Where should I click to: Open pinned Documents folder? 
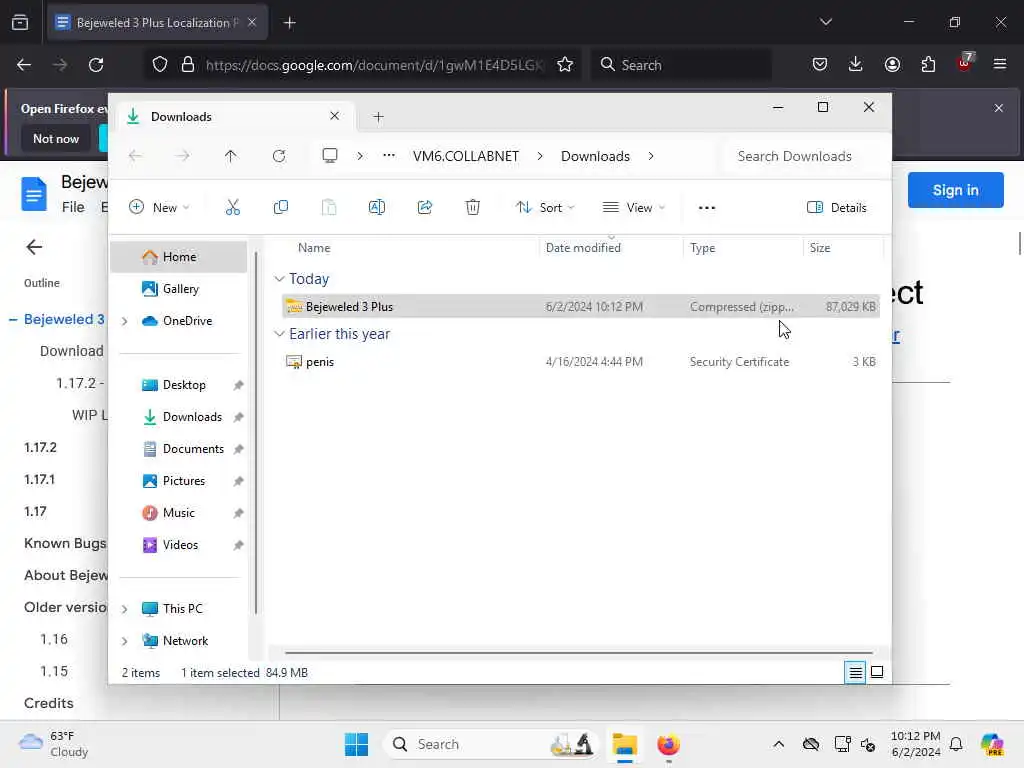click(193, 449)
